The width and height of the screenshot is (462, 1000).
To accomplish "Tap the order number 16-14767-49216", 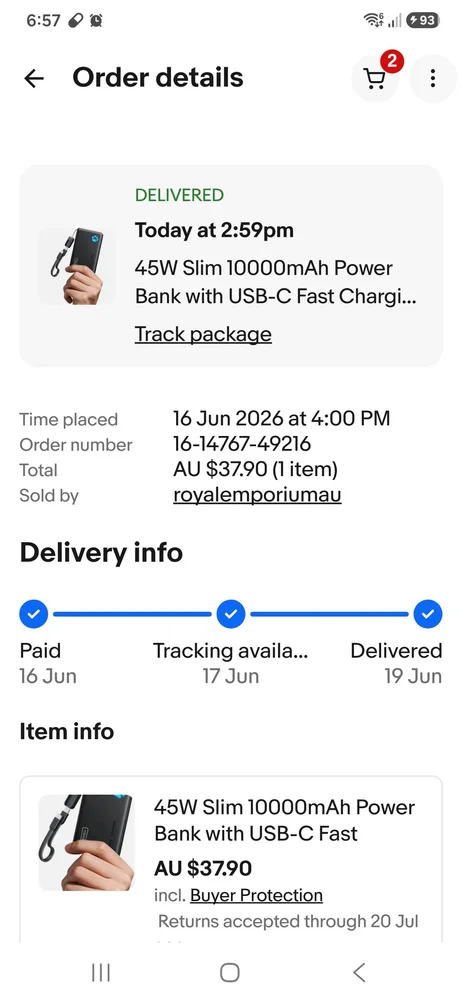I will click(x=242, y=444).
